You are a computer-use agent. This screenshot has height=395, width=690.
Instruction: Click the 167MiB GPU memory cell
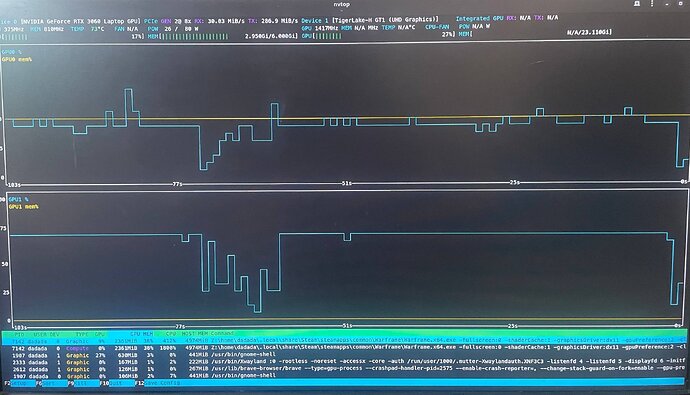[128, 362]
